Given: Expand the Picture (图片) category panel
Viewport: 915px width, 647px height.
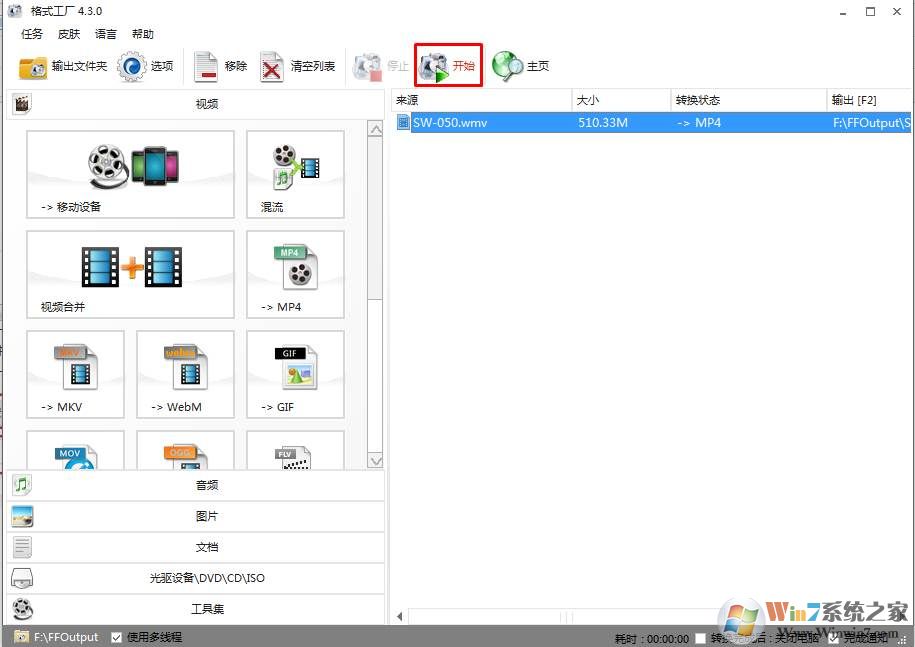Looking at the screenshot, I should tap(195, 517).
